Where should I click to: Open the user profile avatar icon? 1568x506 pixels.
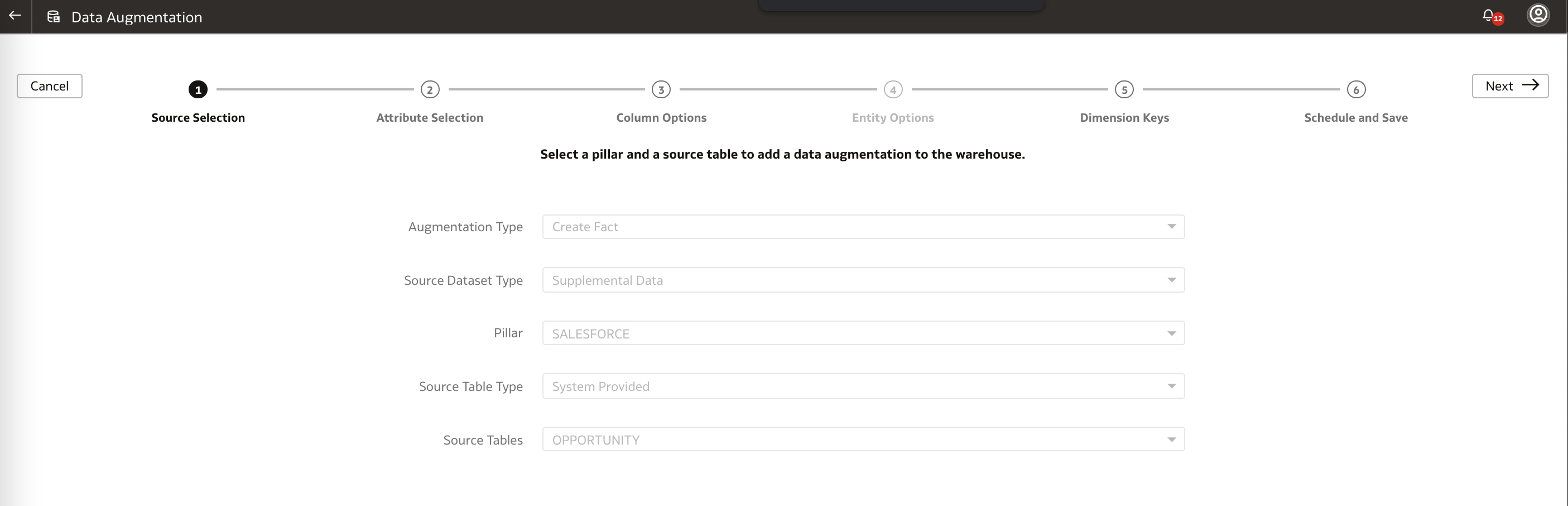pyautogui.click(x=1538, y=15)
